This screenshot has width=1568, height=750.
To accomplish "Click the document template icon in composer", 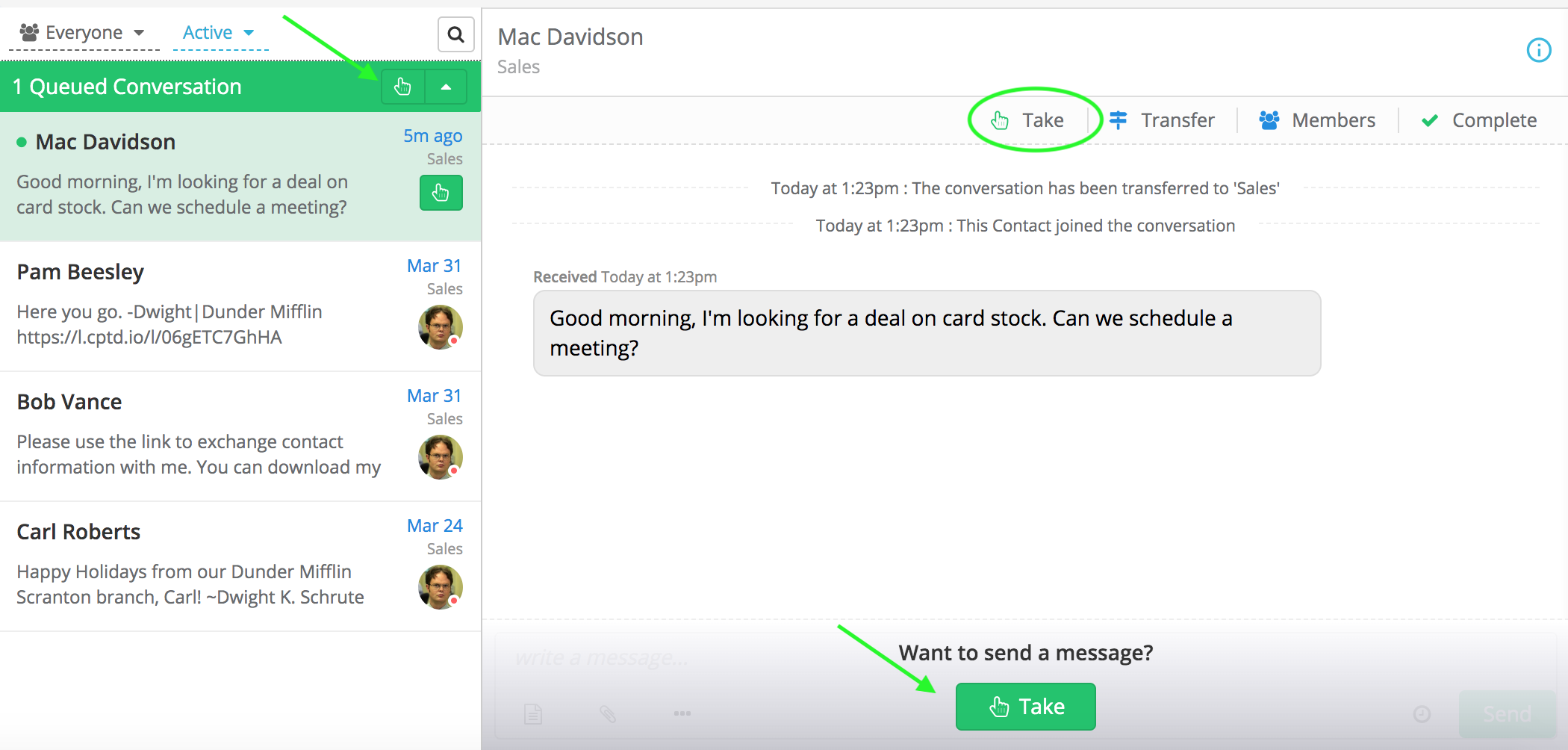I will pyautogui.click(x=533, y=714).
